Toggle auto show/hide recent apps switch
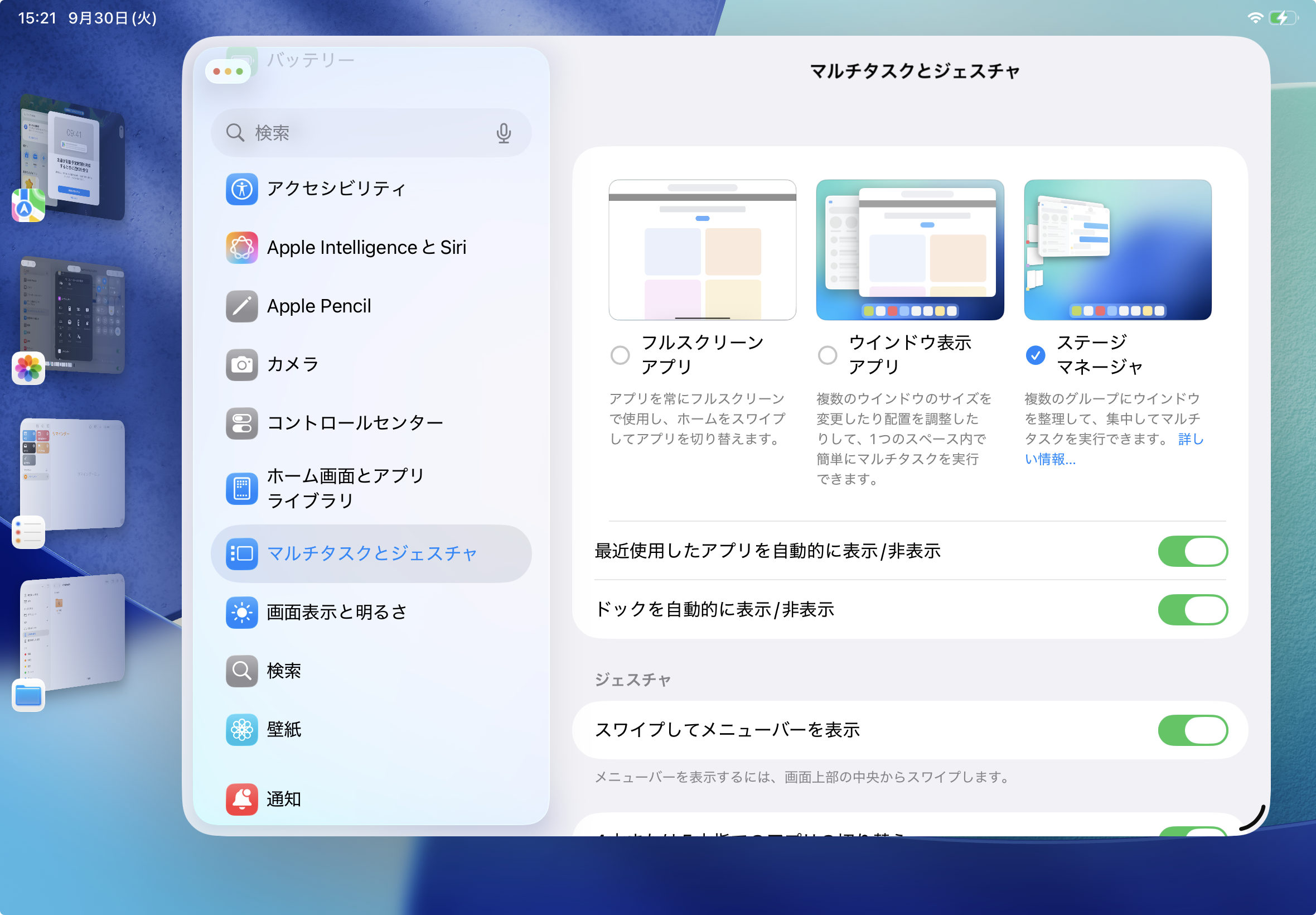Image resolution: width=1316 pixels, height=915 pixels. pyautogui.click(x=1192, y=551)
